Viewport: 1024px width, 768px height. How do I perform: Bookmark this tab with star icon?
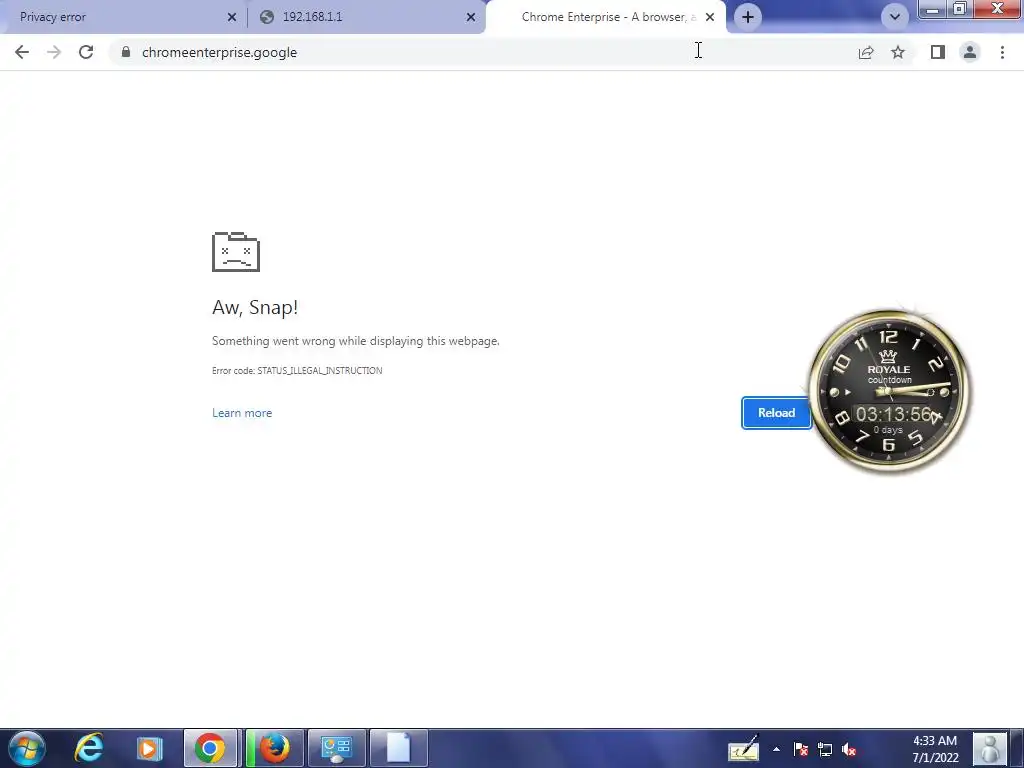(x=898, y=52)
